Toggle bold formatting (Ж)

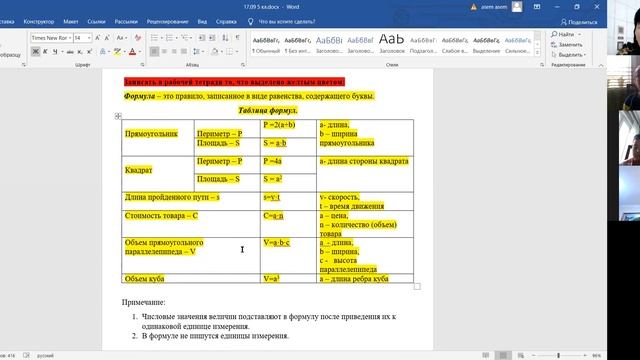[36, 51]
